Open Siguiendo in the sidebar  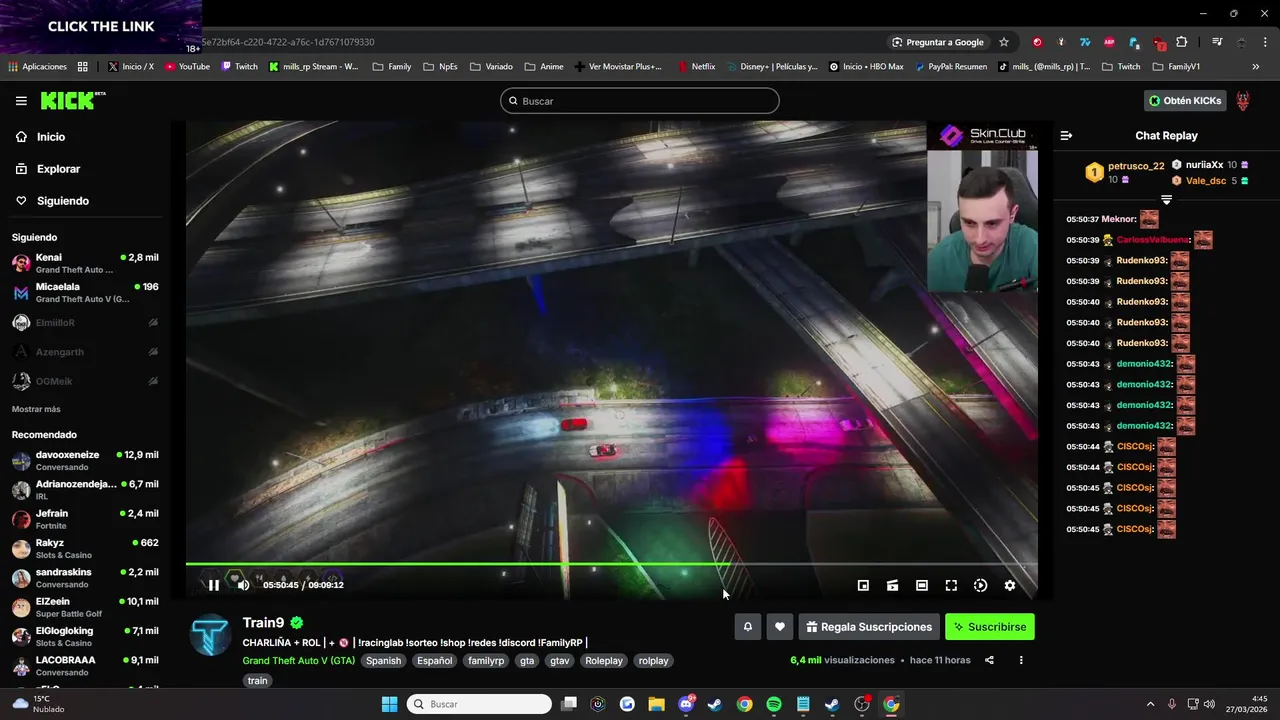tap(63, 201)
